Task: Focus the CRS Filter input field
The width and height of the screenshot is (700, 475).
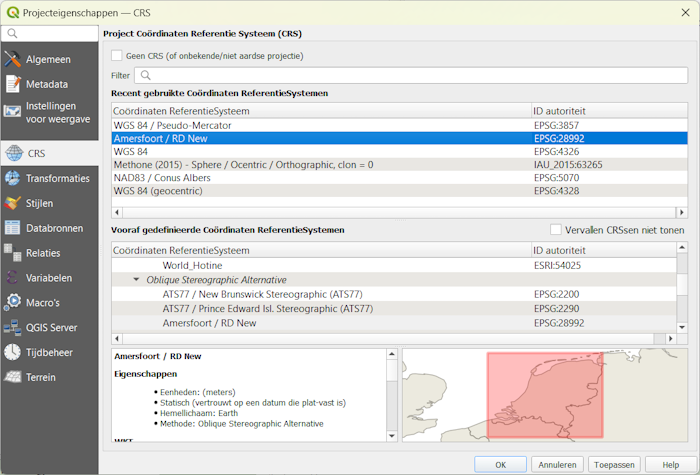Action: pos(411,75)
